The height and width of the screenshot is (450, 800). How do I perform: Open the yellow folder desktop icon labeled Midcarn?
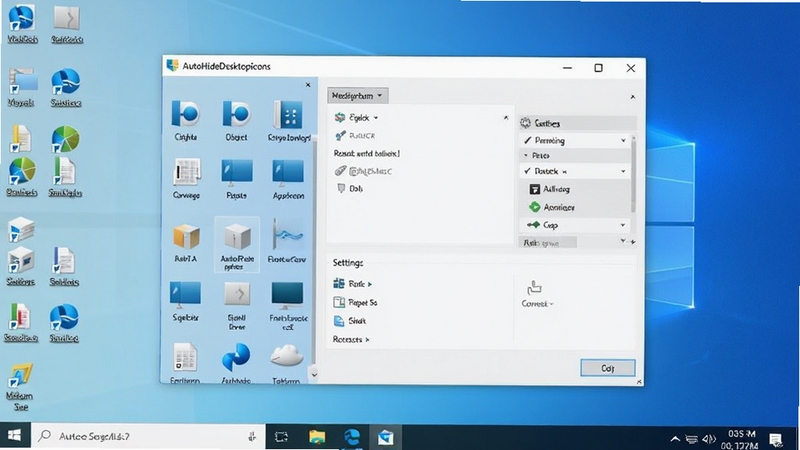click(x=20, y=387)
